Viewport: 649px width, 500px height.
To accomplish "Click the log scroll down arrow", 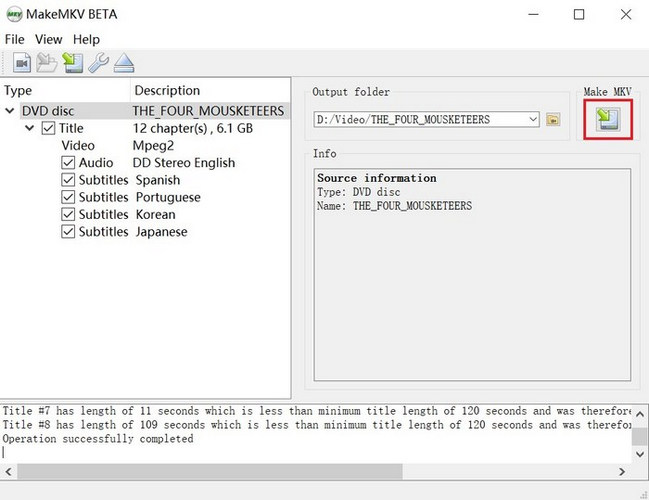I will [640, 454].
